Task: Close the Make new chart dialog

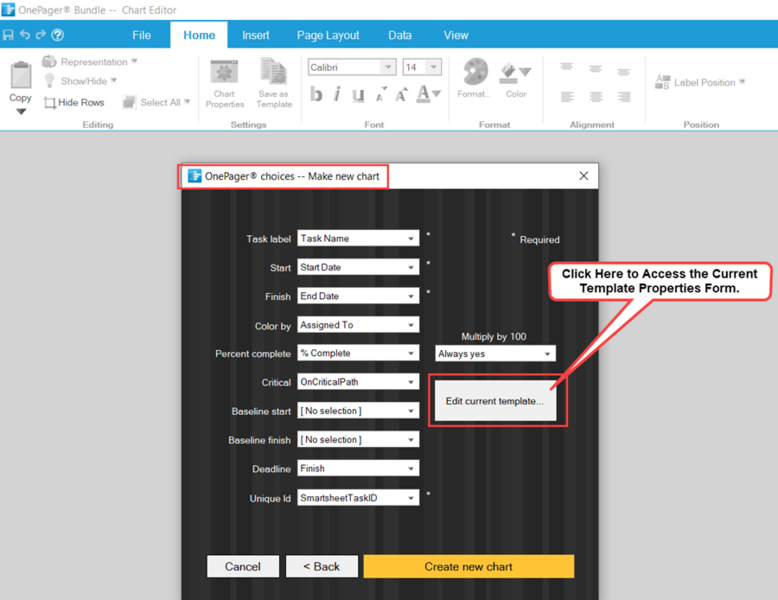Action: (x=584, y=176)
